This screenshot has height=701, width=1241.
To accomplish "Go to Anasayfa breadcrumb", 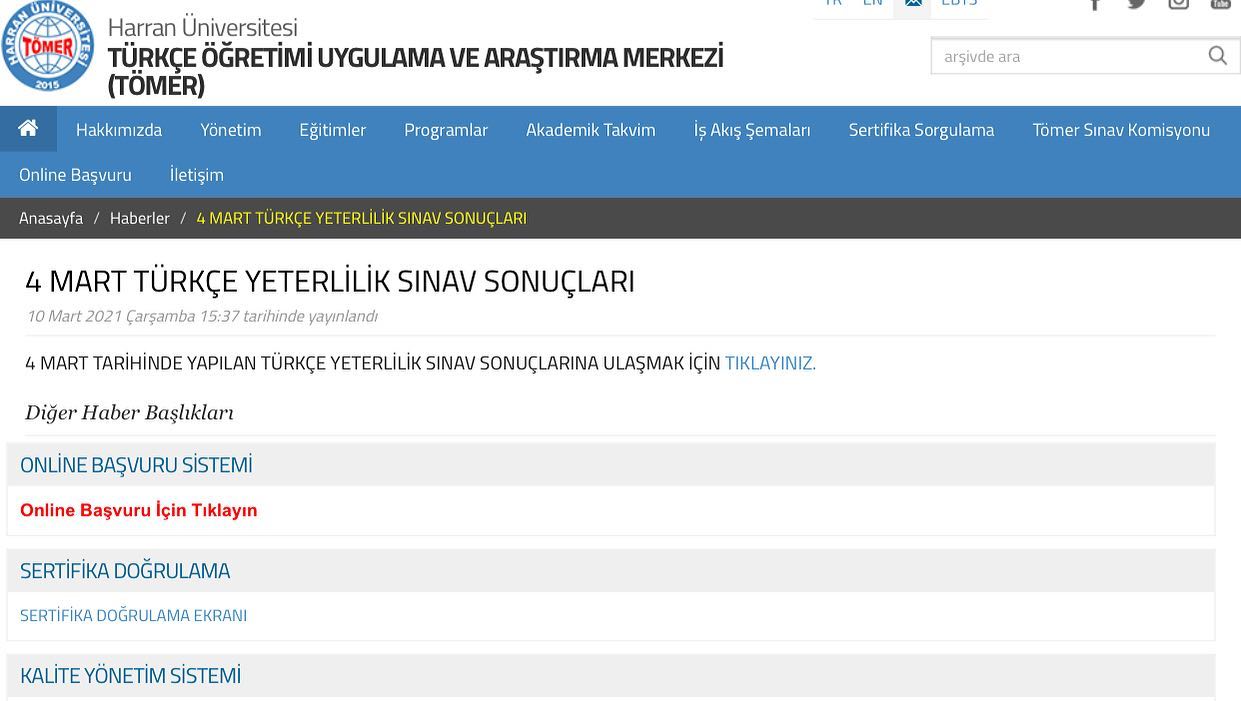I will pyautogui.click(x=51, y=218).
